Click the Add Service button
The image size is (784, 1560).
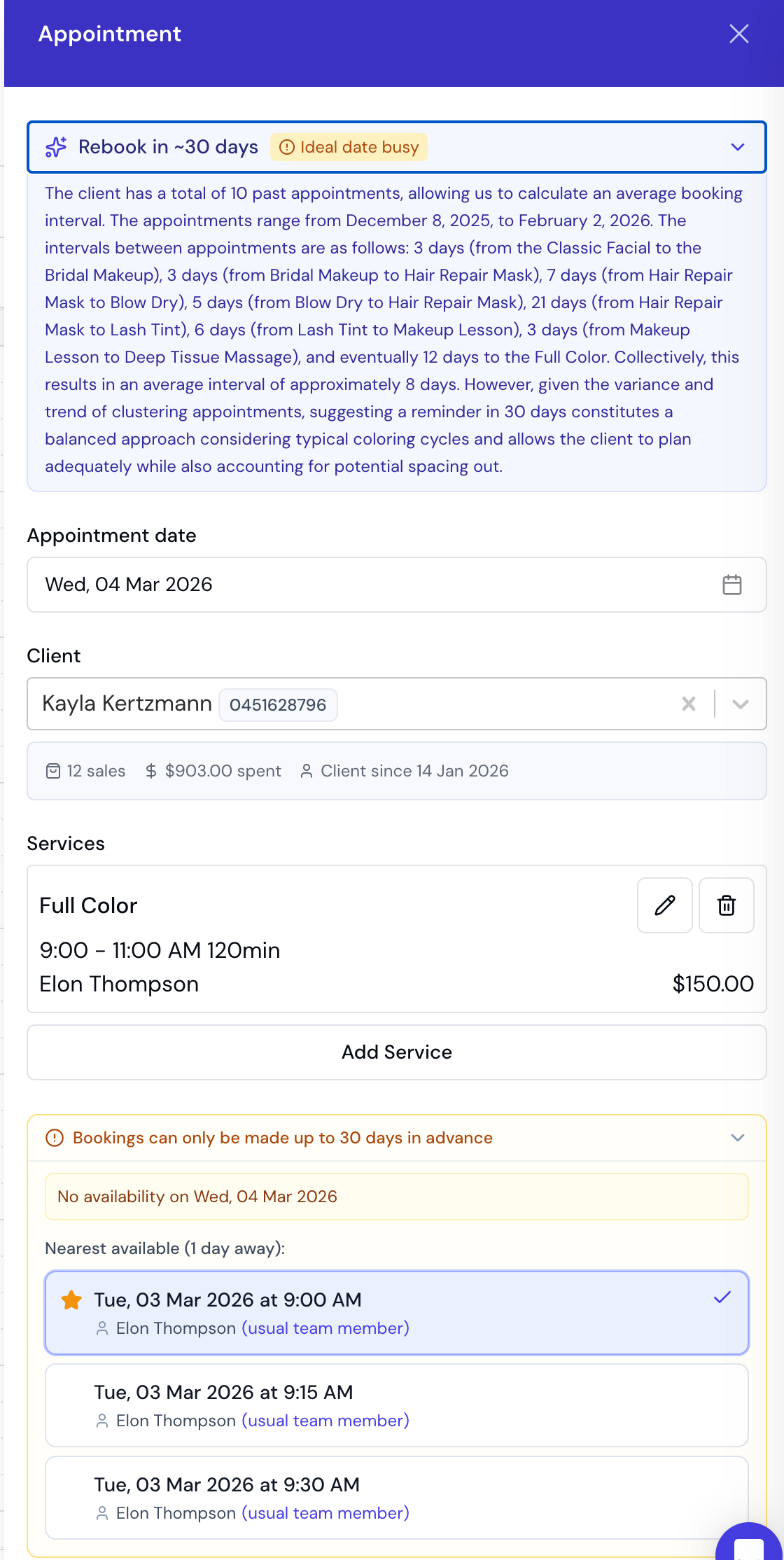396,1052
